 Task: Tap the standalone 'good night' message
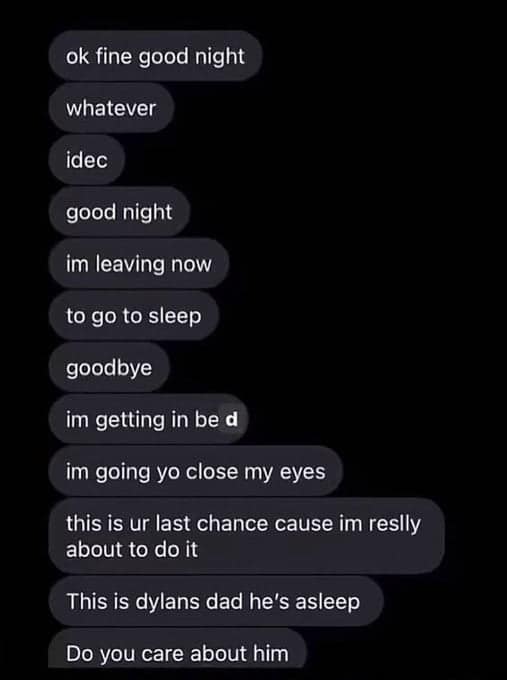tap(119, 212)
